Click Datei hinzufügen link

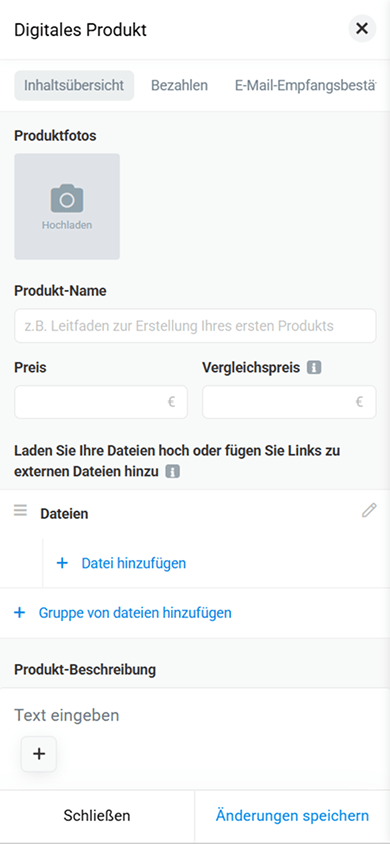122,563
